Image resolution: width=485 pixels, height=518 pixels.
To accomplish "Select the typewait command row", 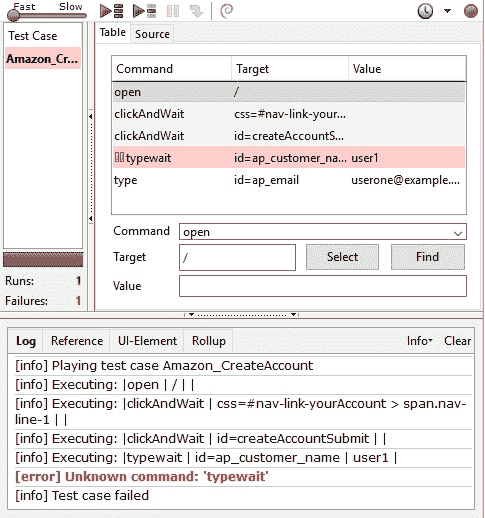I will pyautogui.click(x=289, y=158).
